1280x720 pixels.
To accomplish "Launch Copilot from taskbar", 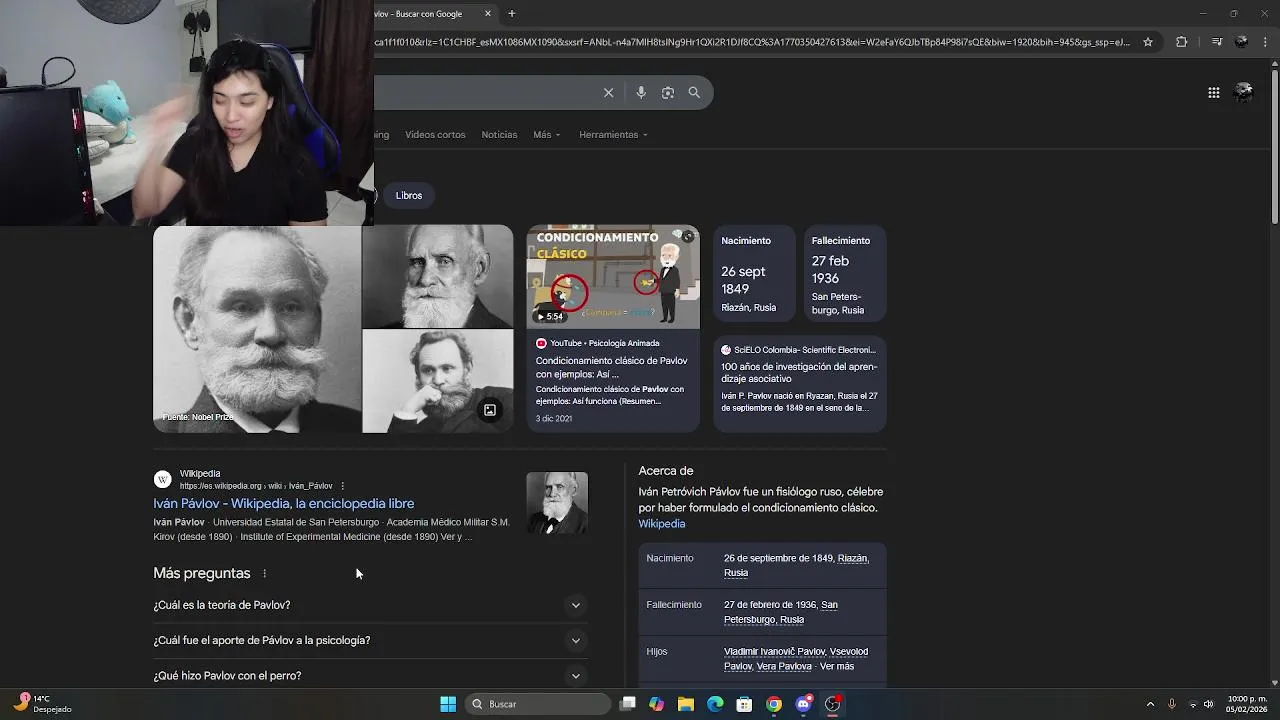I will click(656, 704).
